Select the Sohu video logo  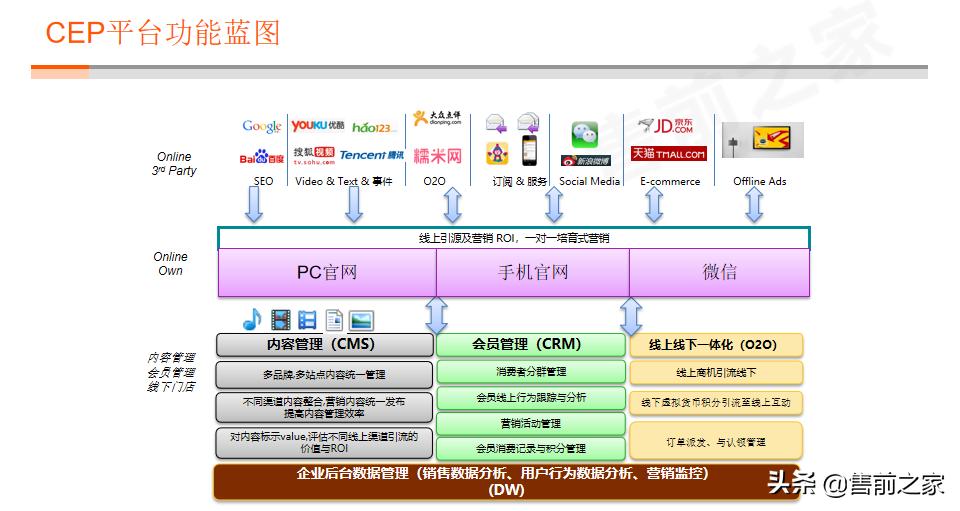click(x=314, y=155)
